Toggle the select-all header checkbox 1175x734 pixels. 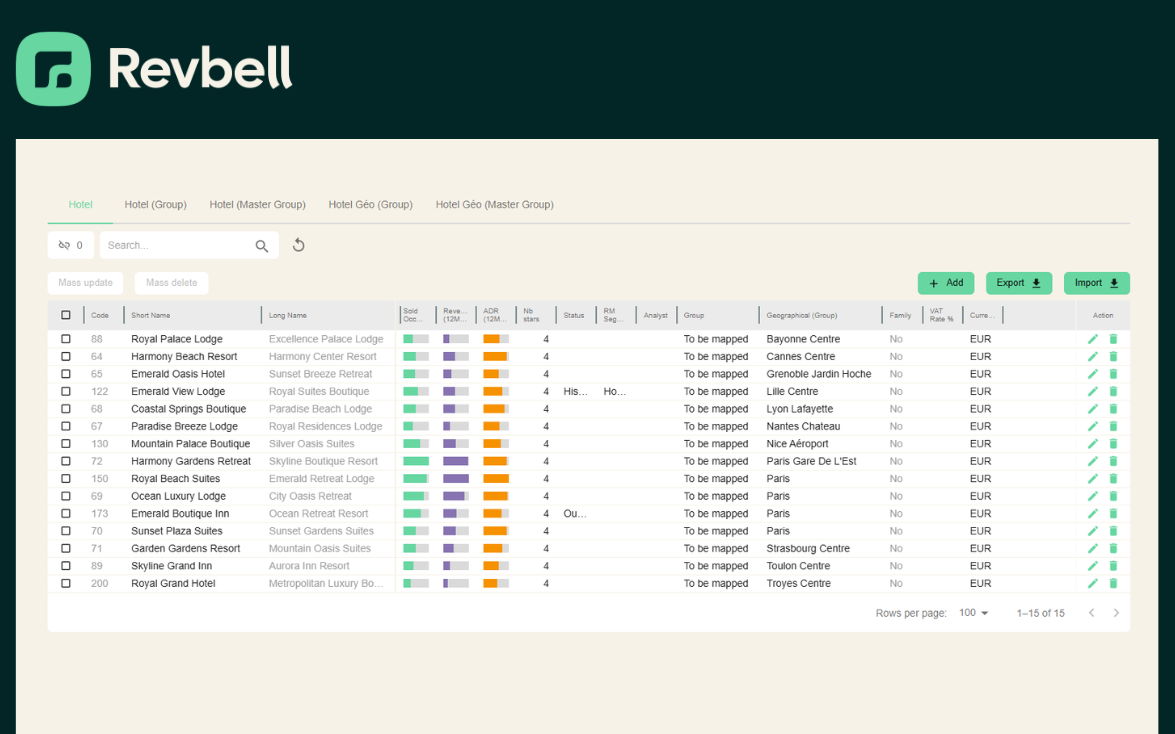click(66, 315)
